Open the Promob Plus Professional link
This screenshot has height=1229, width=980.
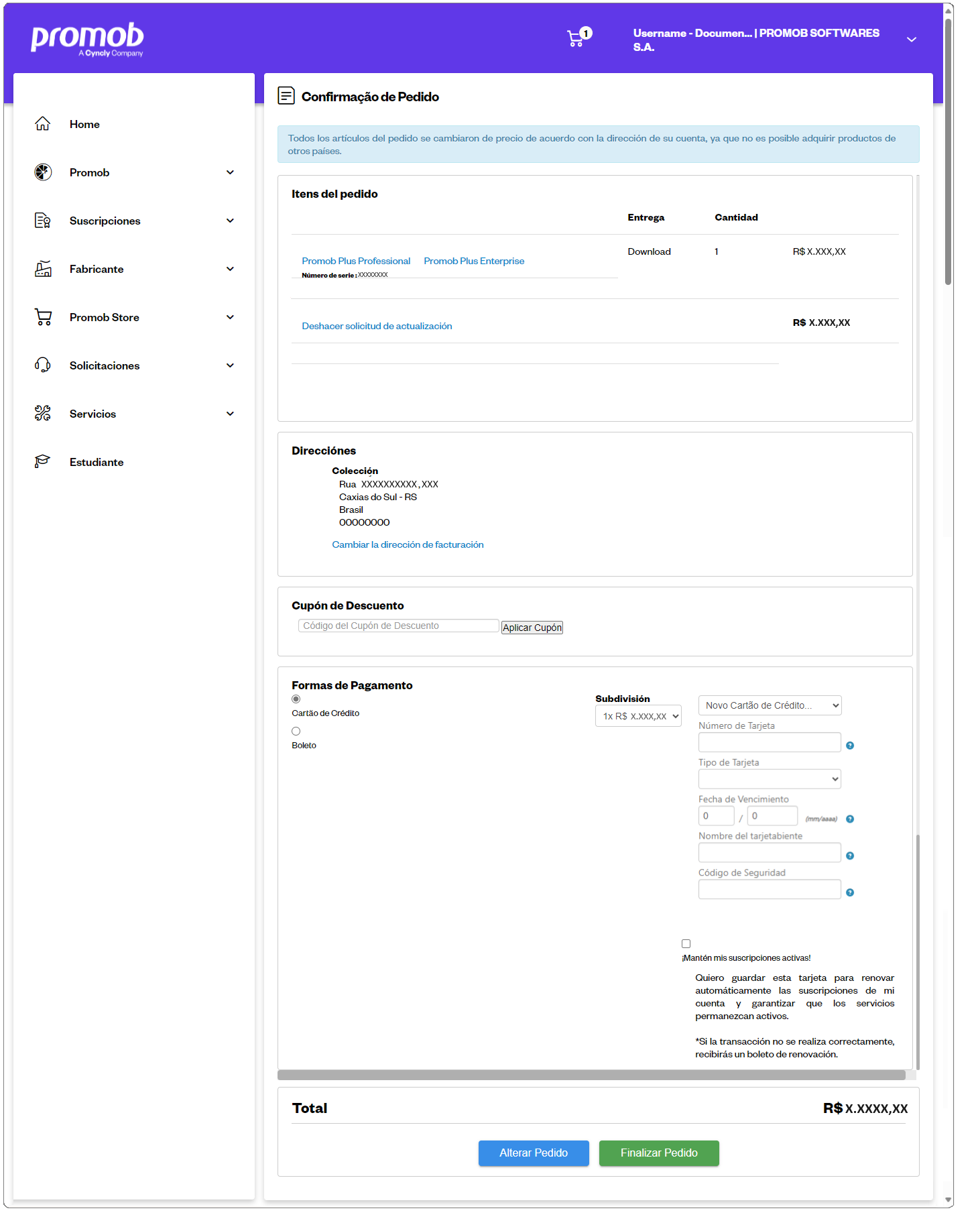pos(356,261)
